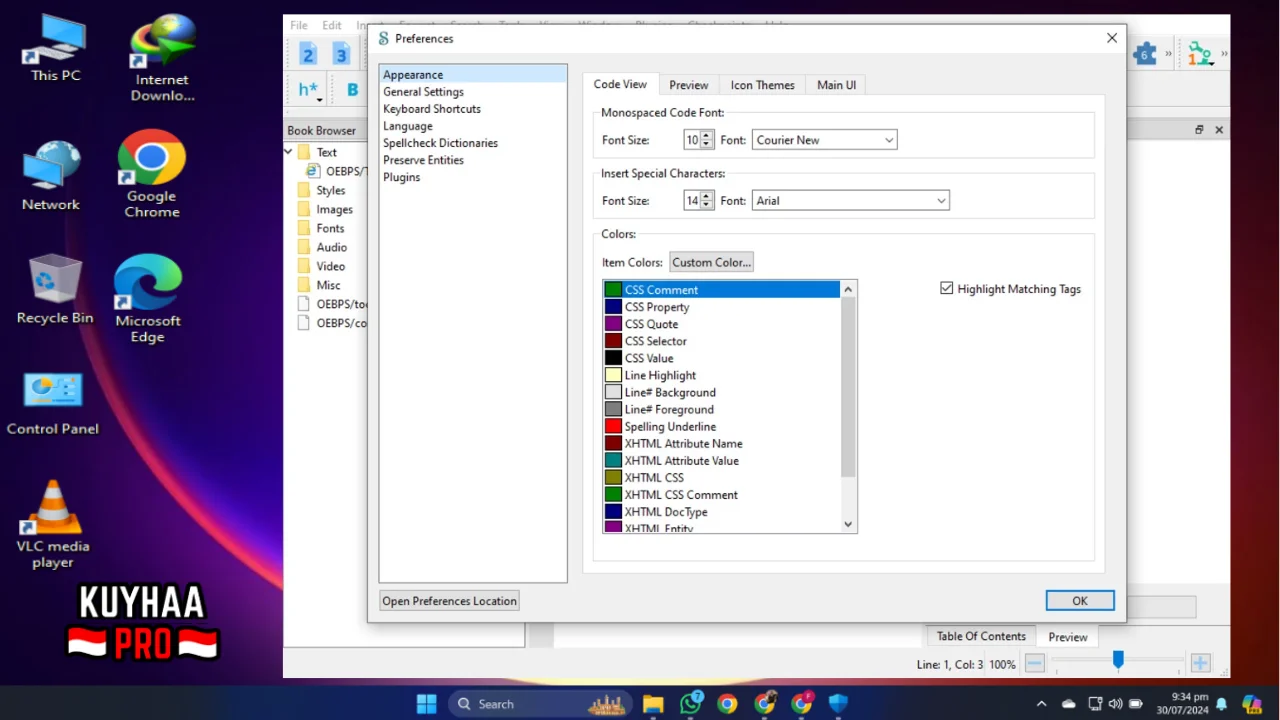Show hidden system tray icons

1041,704
